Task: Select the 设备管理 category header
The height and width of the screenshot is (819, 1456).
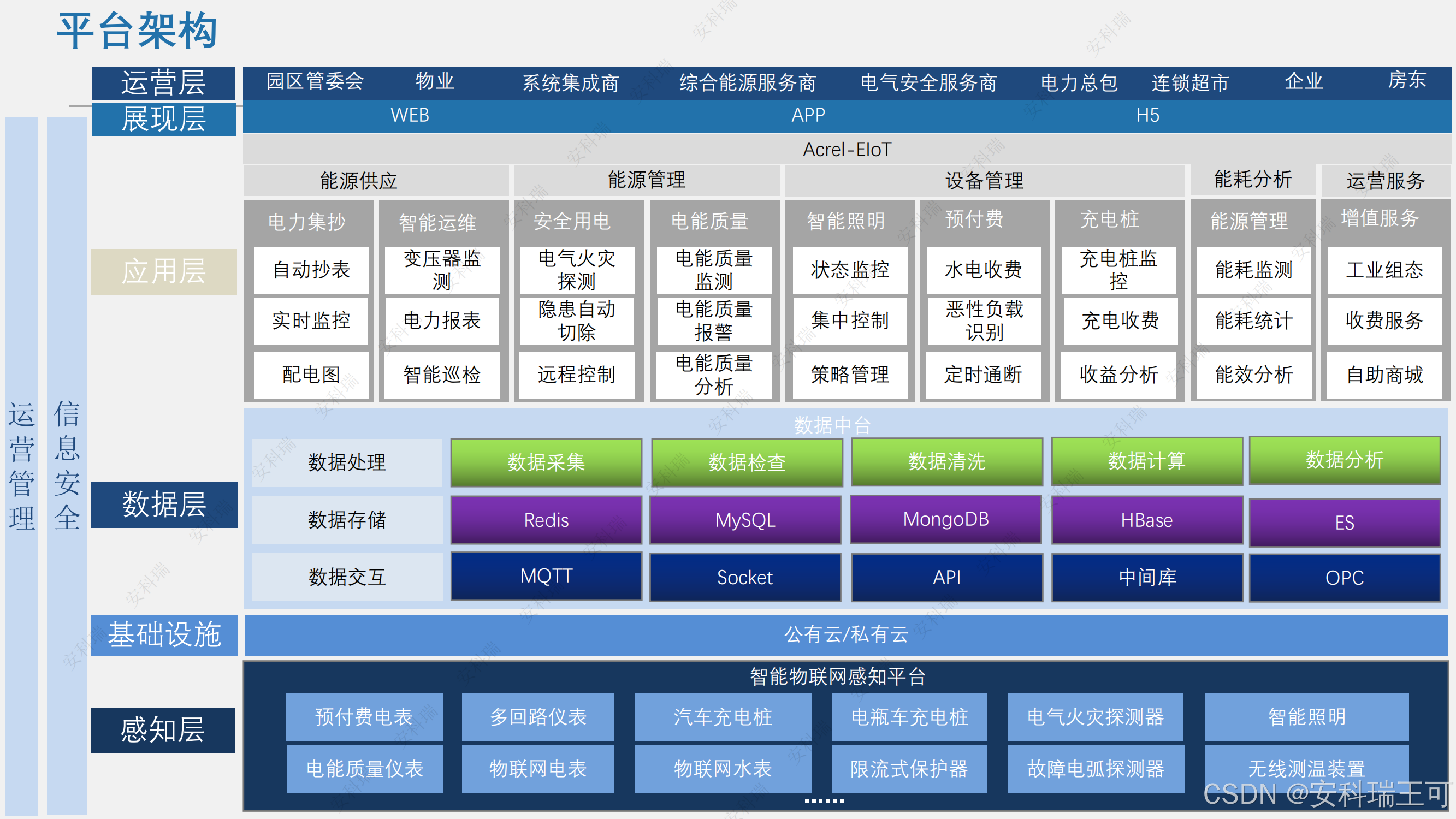Action: click(984, 181)
